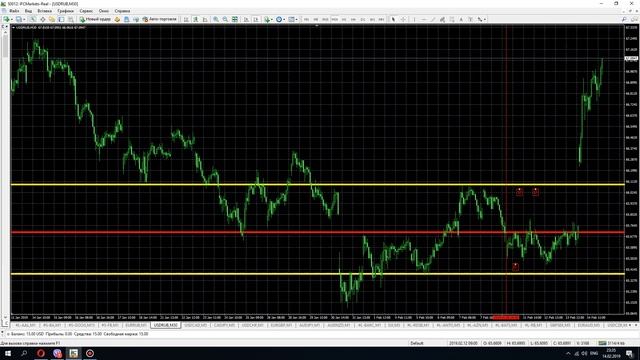Select the equidistant channel tool
The image size is (640, 360).
pos(442,19)
